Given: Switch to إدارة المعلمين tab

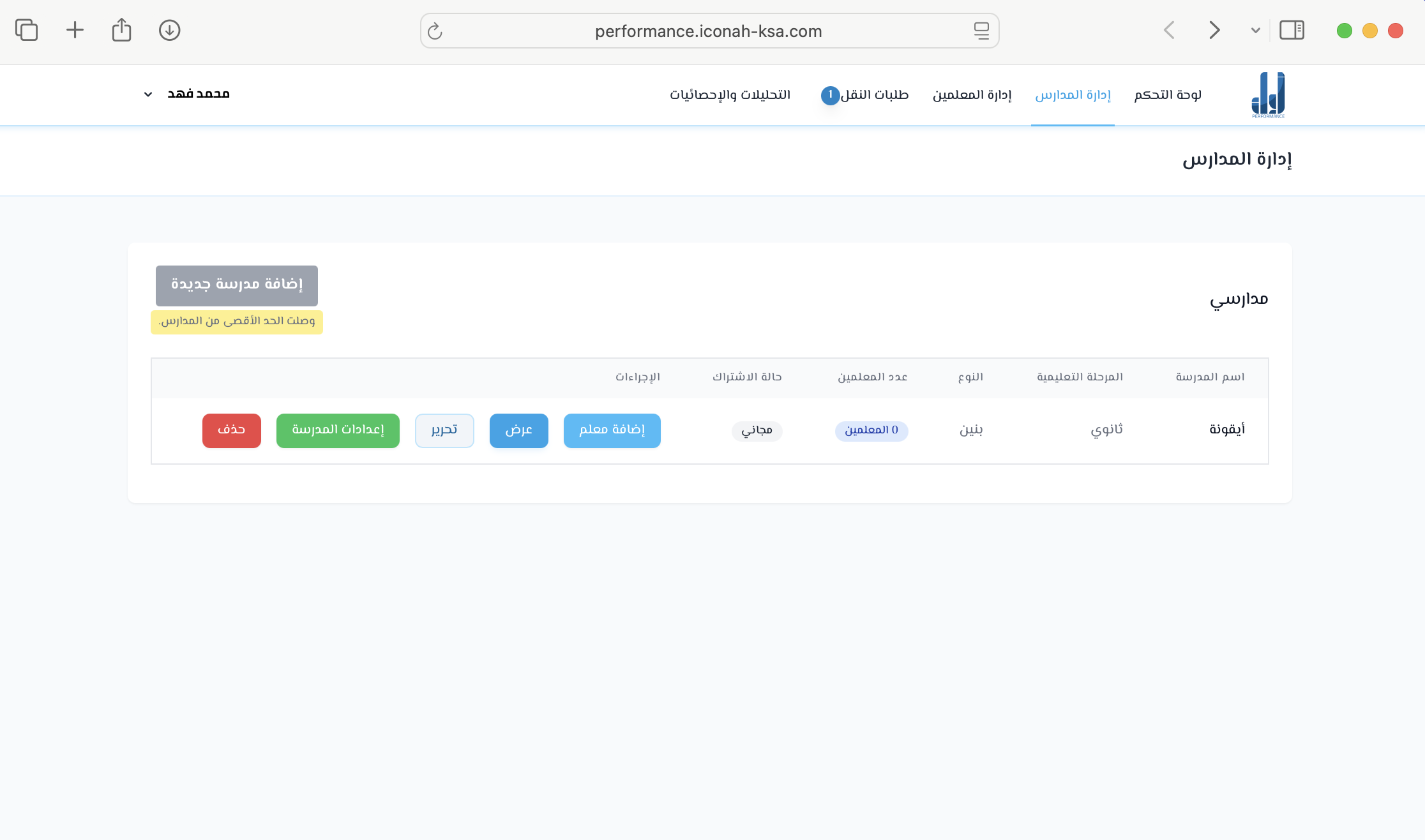Looking at the screenshot, I should pyautogui.click(x=972, y=94).
